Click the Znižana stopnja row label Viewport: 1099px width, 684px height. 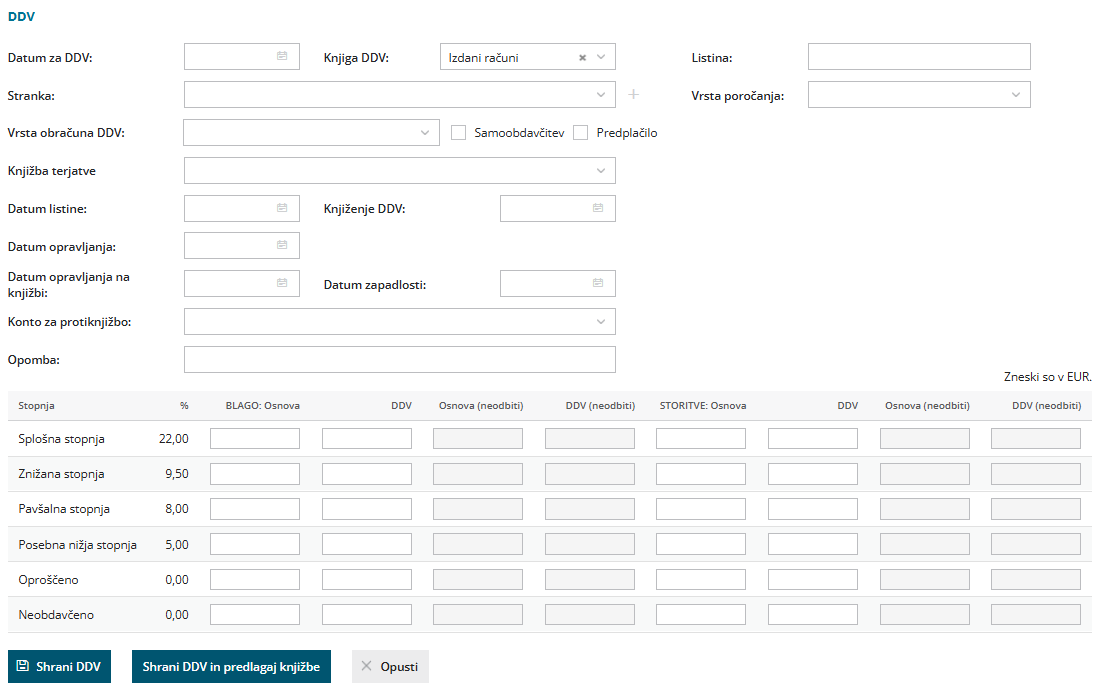[x=62, y=474]
